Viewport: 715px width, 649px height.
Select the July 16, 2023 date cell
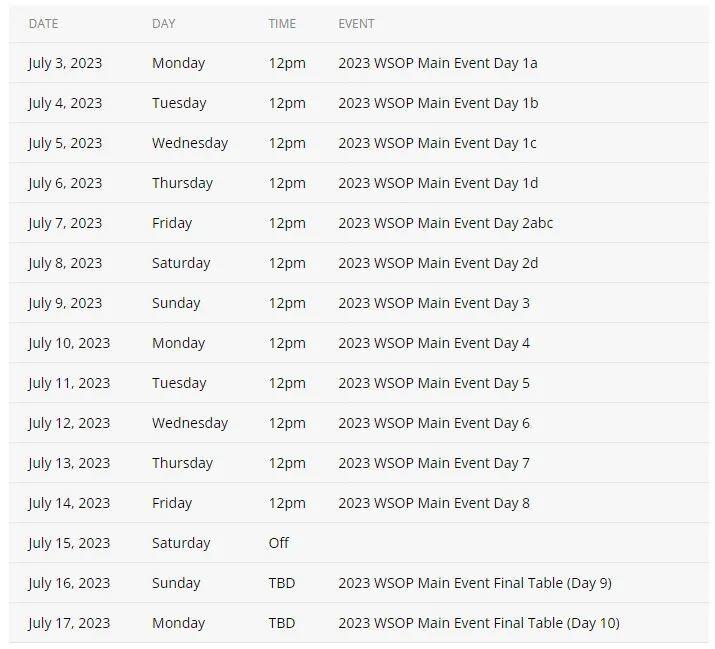click(x=69, y=583)
